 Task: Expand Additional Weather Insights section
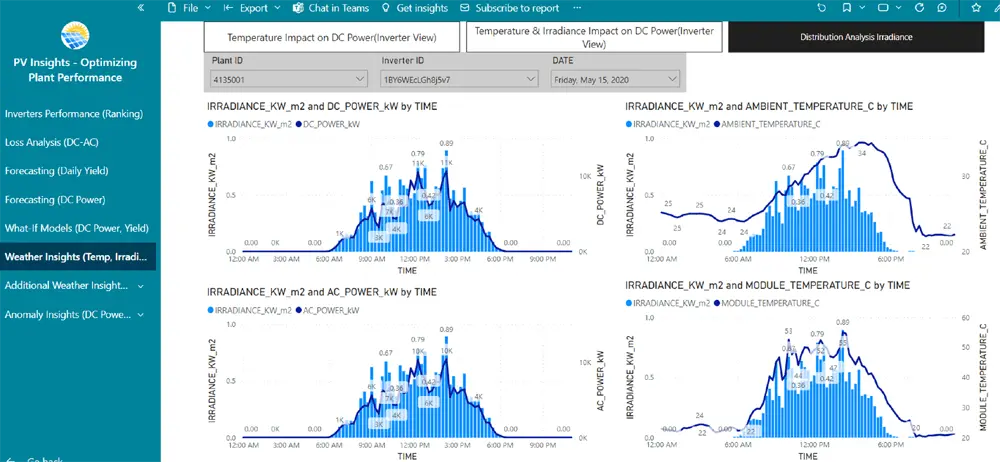click(x=140, y=286)
